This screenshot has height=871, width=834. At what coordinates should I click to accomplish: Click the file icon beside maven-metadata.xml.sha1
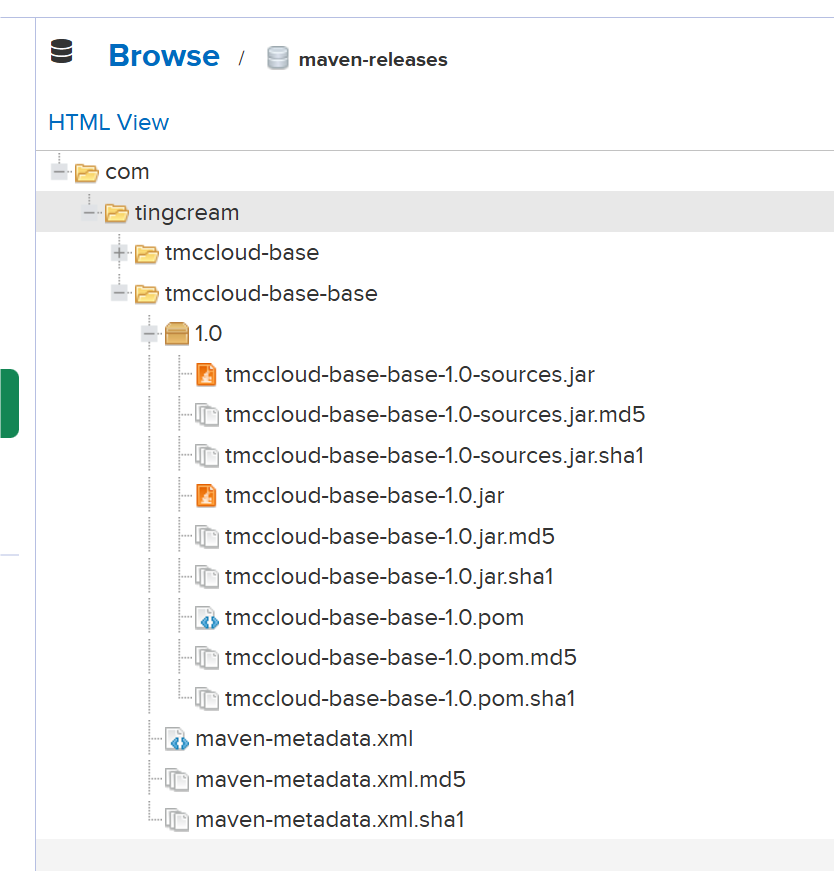click(177, 820)
